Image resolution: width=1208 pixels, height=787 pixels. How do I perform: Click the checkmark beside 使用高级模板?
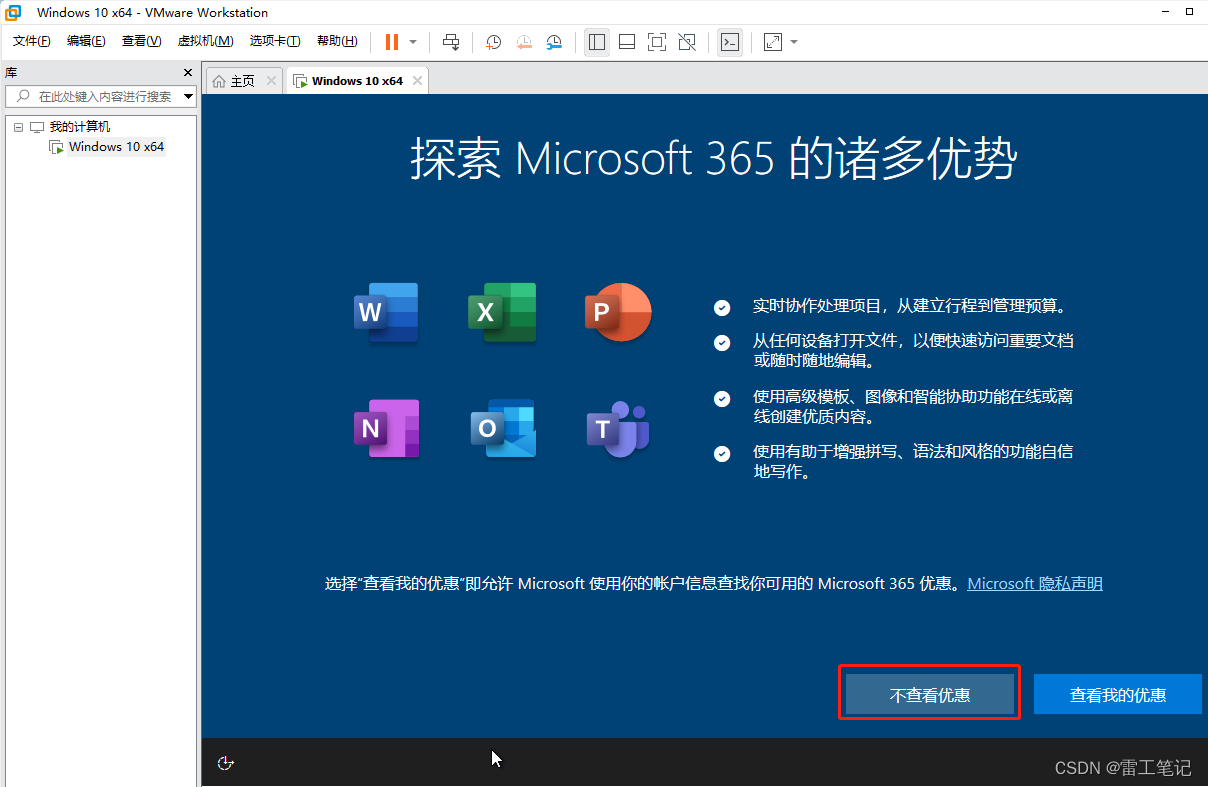722,399
